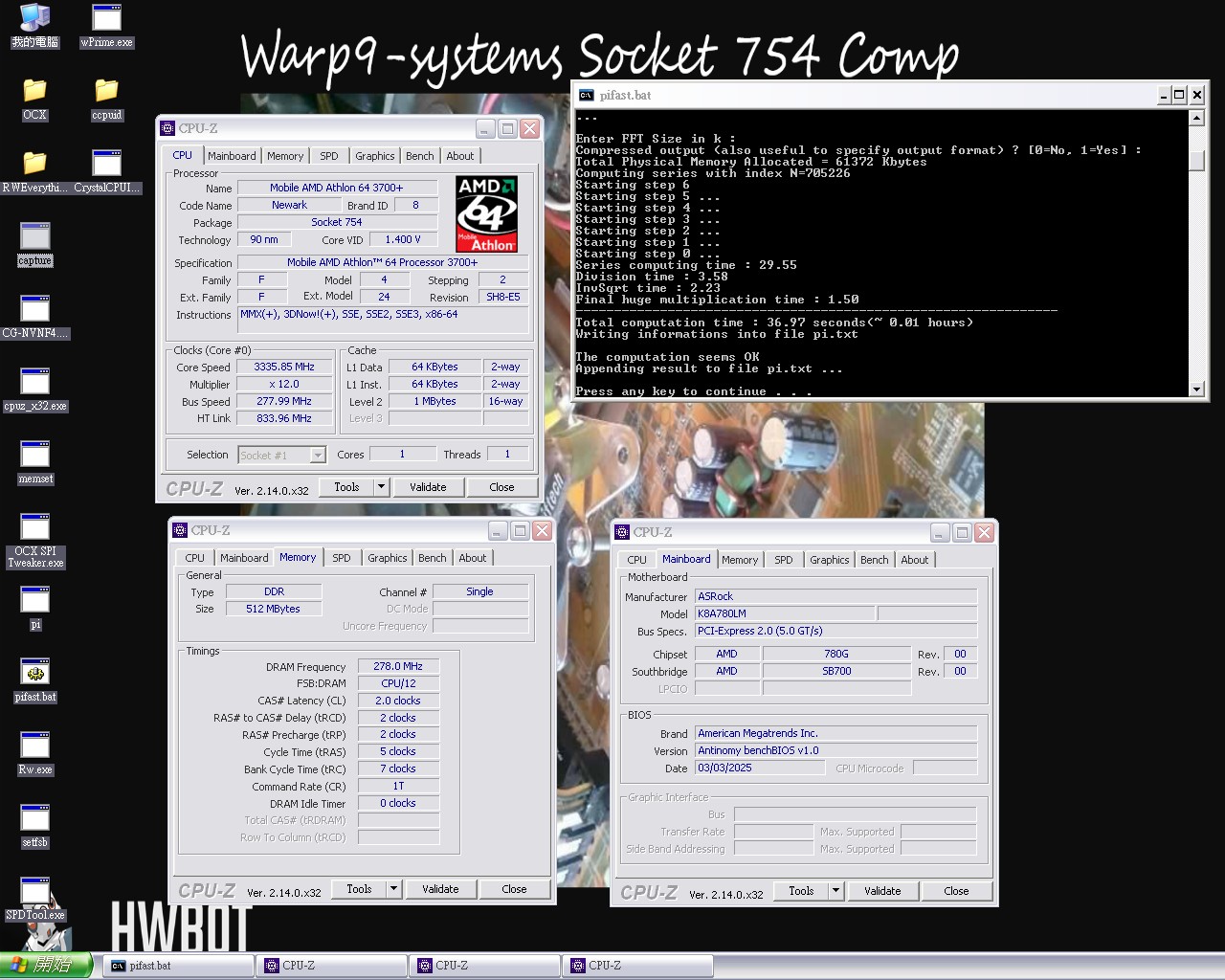Click Validate in the Memory window
This screenshot has width=1225, height=980.
click(x=440, y=889)
